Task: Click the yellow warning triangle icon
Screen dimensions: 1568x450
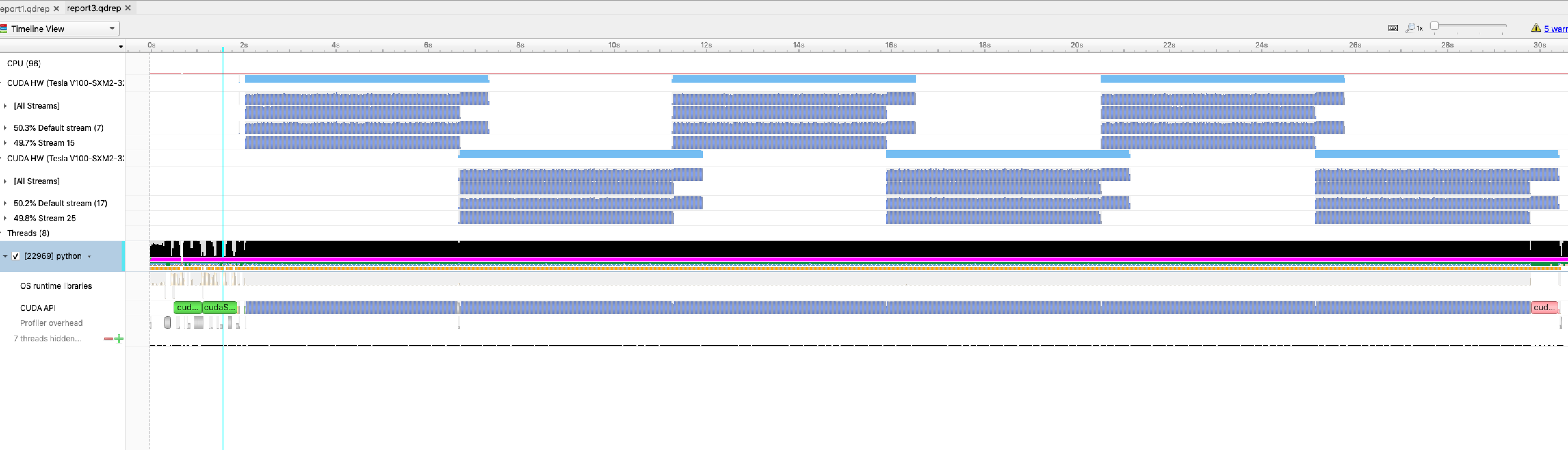Action: tap(1536, 28)
